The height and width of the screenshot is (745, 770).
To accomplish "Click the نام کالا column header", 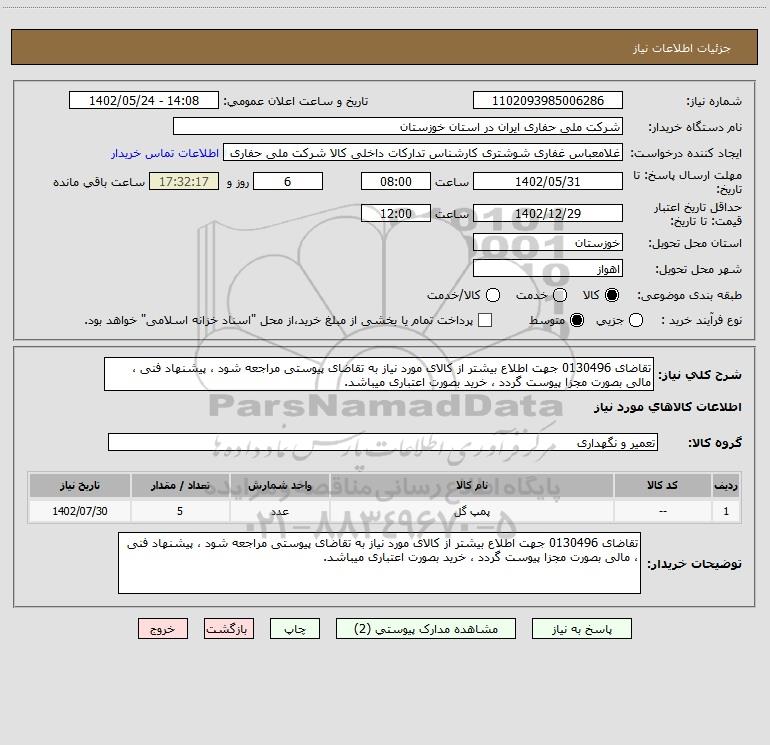I will 472,486.
